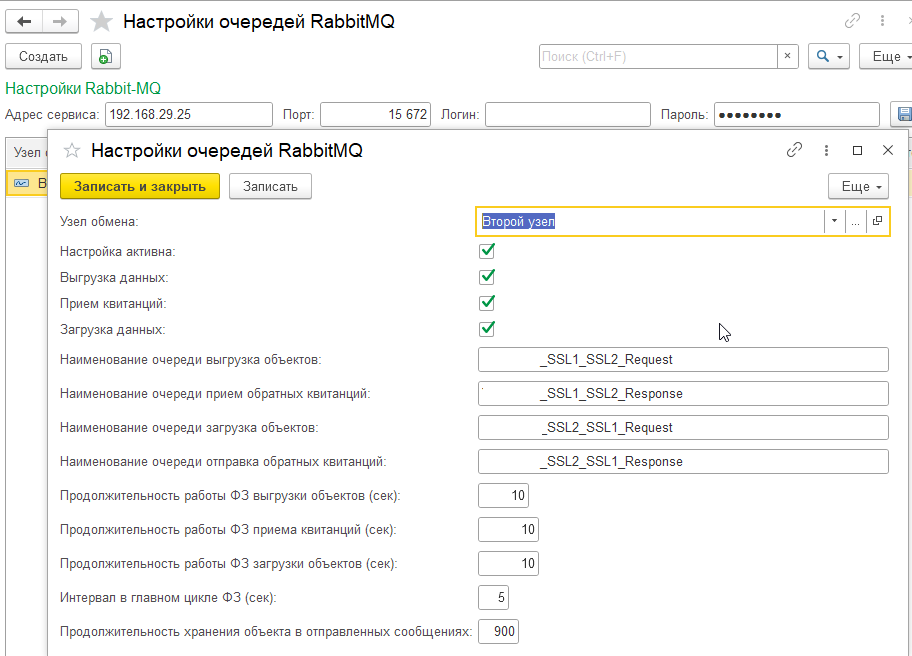Viewport: 912px width, 656px height.
Task: Open main window three-dot menu
Action: [x=882, y=21]
